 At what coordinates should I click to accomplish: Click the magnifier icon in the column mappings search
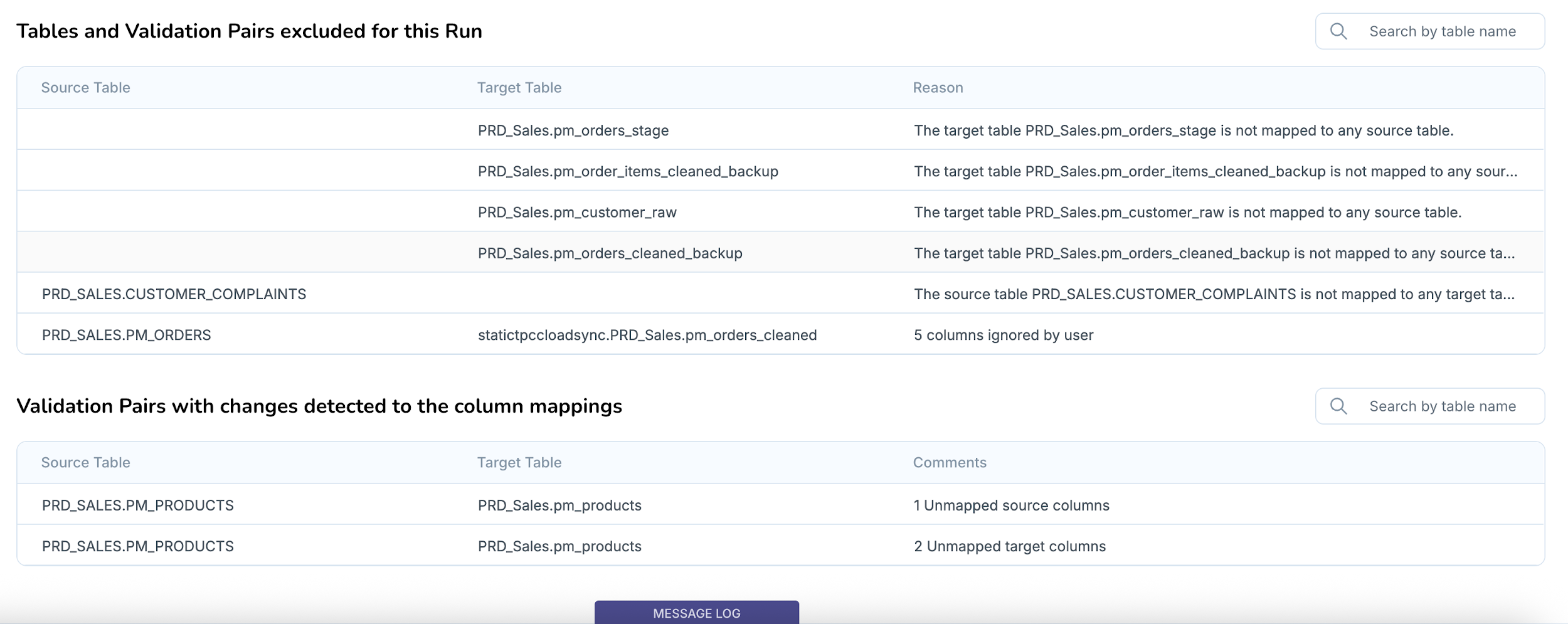tap(1338, 406)
